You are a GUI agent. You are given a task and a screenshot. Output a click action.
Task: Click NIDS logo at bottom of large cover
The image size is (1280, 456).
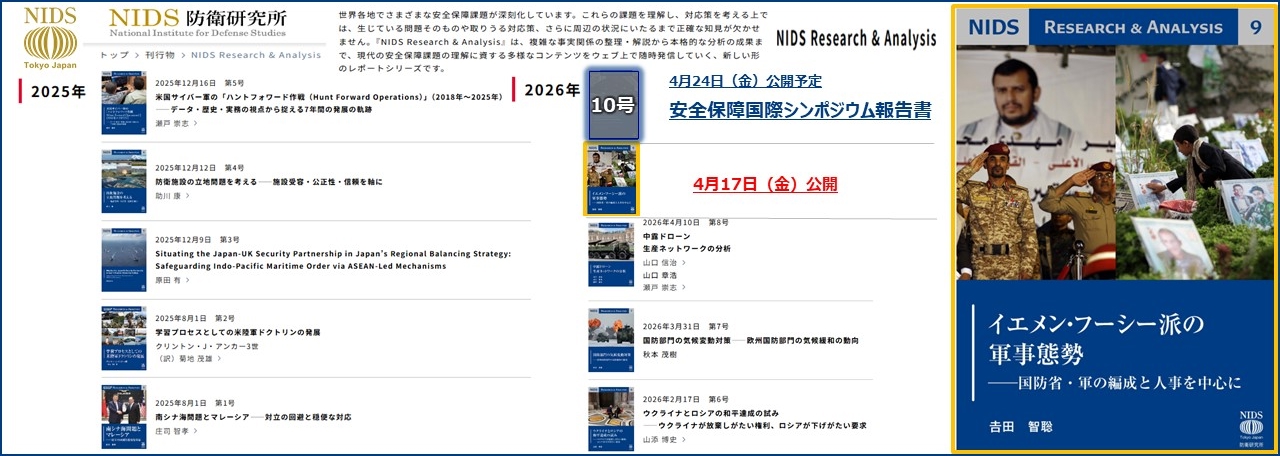click(1251, 429)
